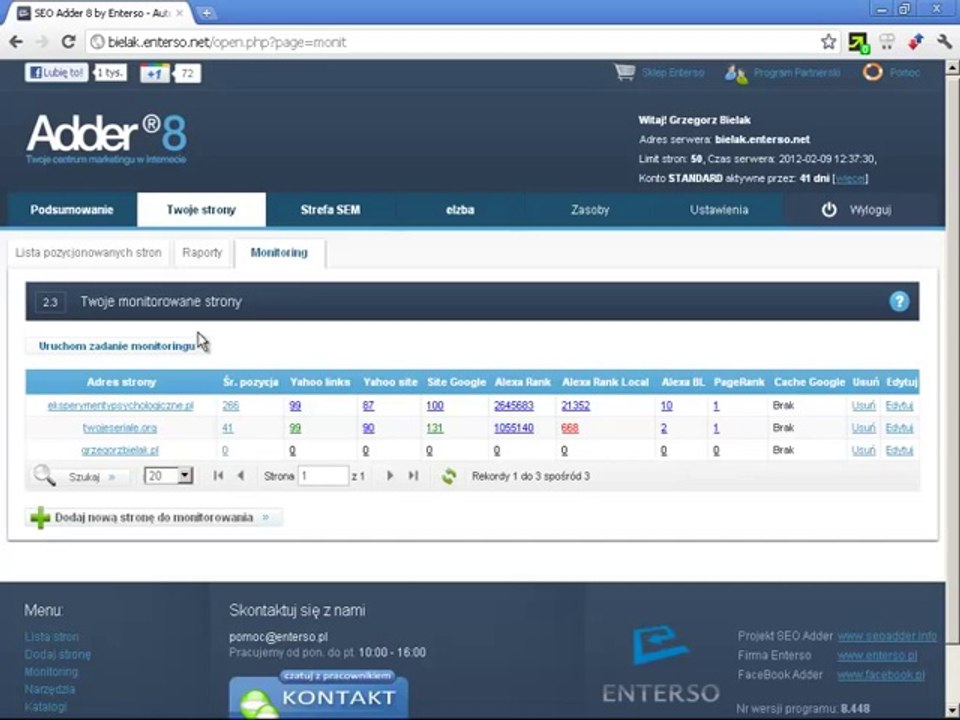Viewport: 960px width, 720px height.
Task: Reload the page with refresh icon
Action: [69, 42]
